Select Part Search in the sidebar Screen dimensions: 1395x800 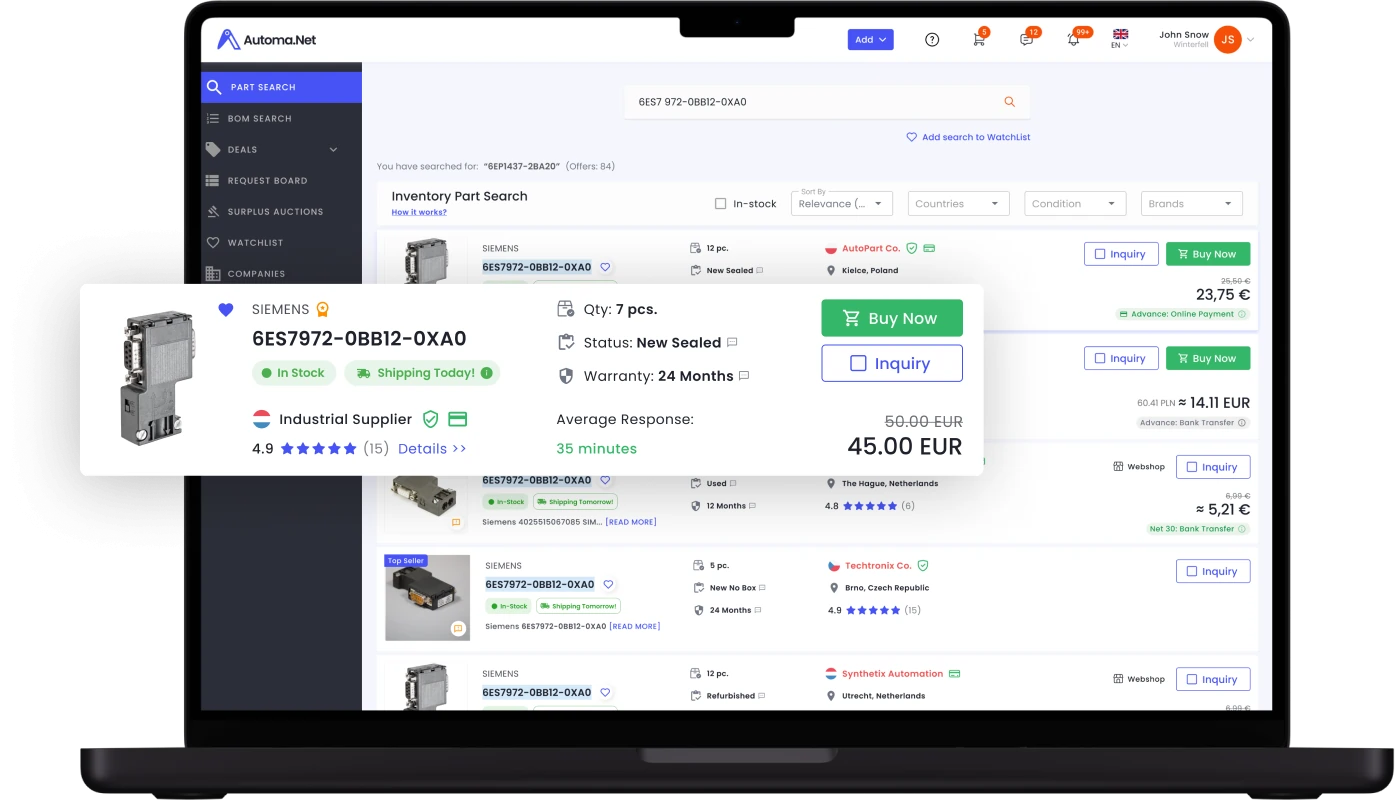coord(281,87)
